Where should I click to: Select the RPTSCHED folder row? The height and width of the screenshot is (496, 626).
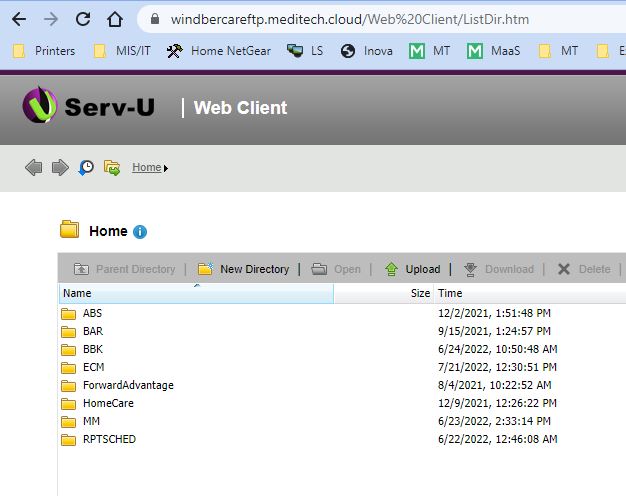108,439
